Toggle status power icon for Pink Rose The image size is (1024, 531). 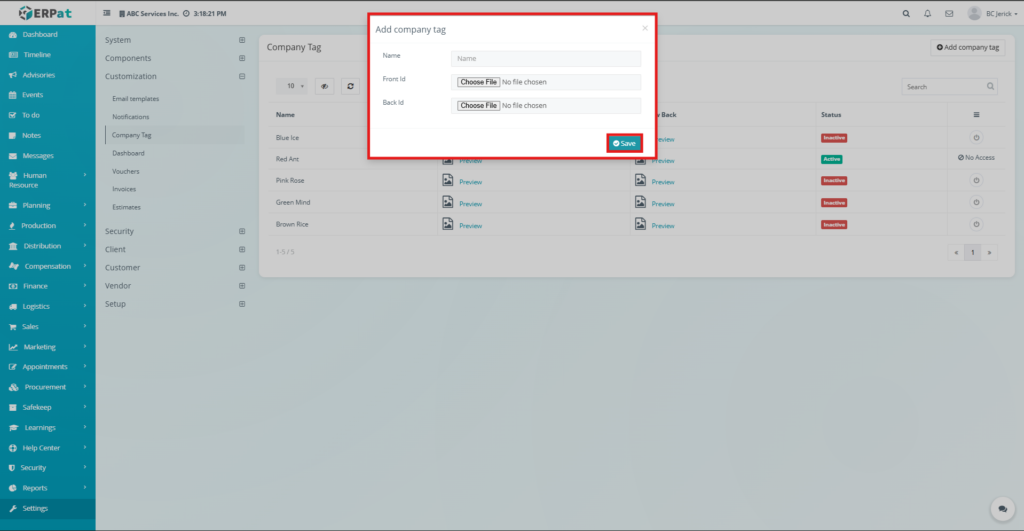pos(976,181)
